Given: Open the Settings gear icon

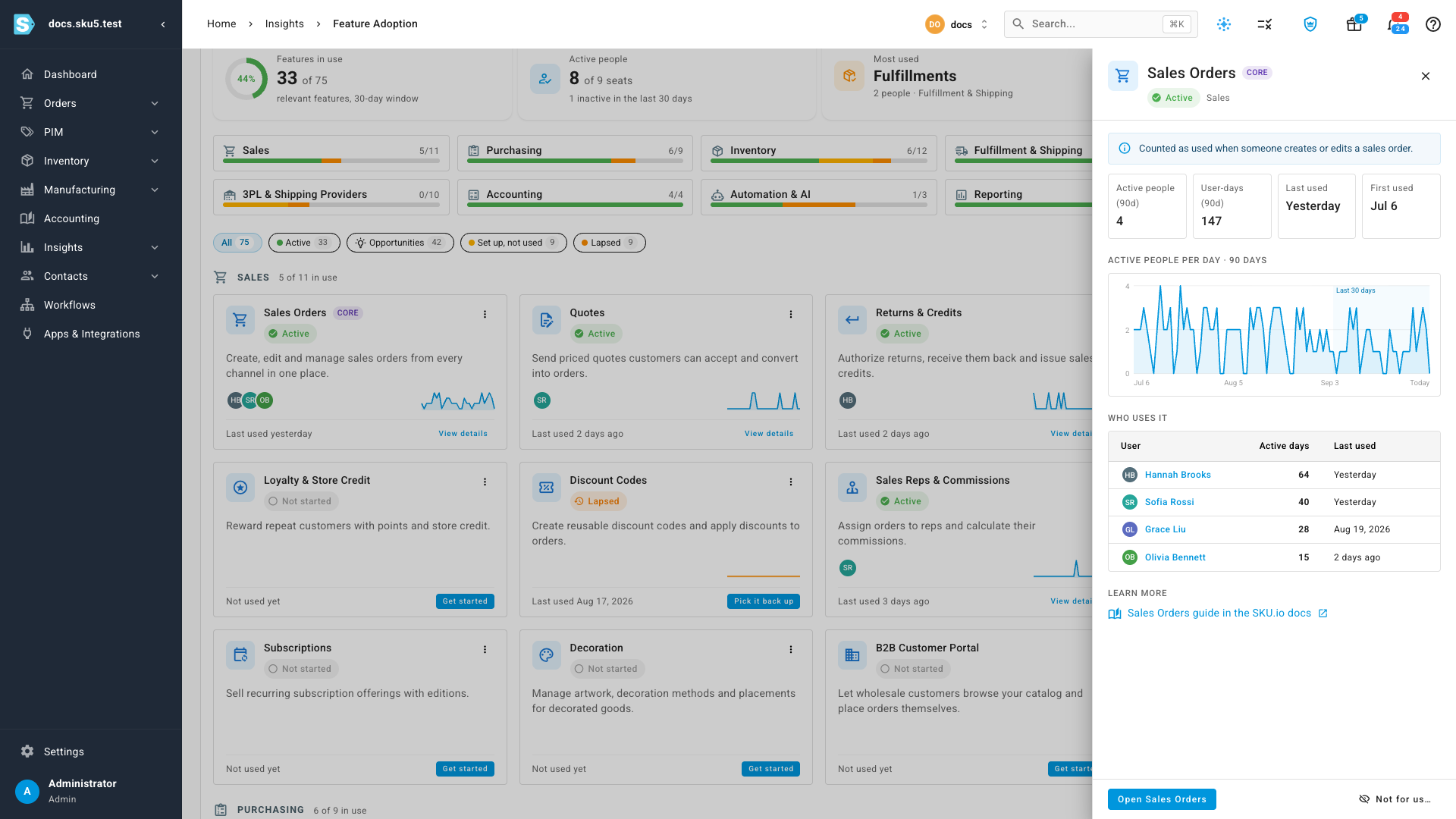Looking at the screenshot, I should [27, 752].
